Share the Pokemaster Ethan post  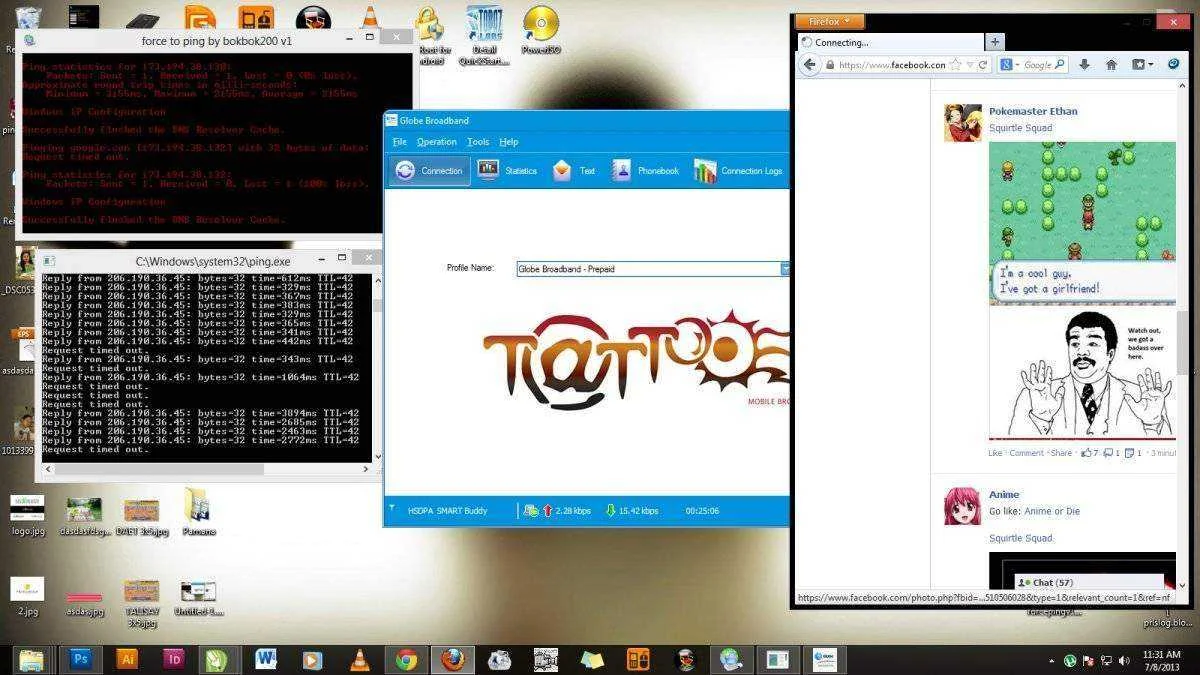point(1061,453)
